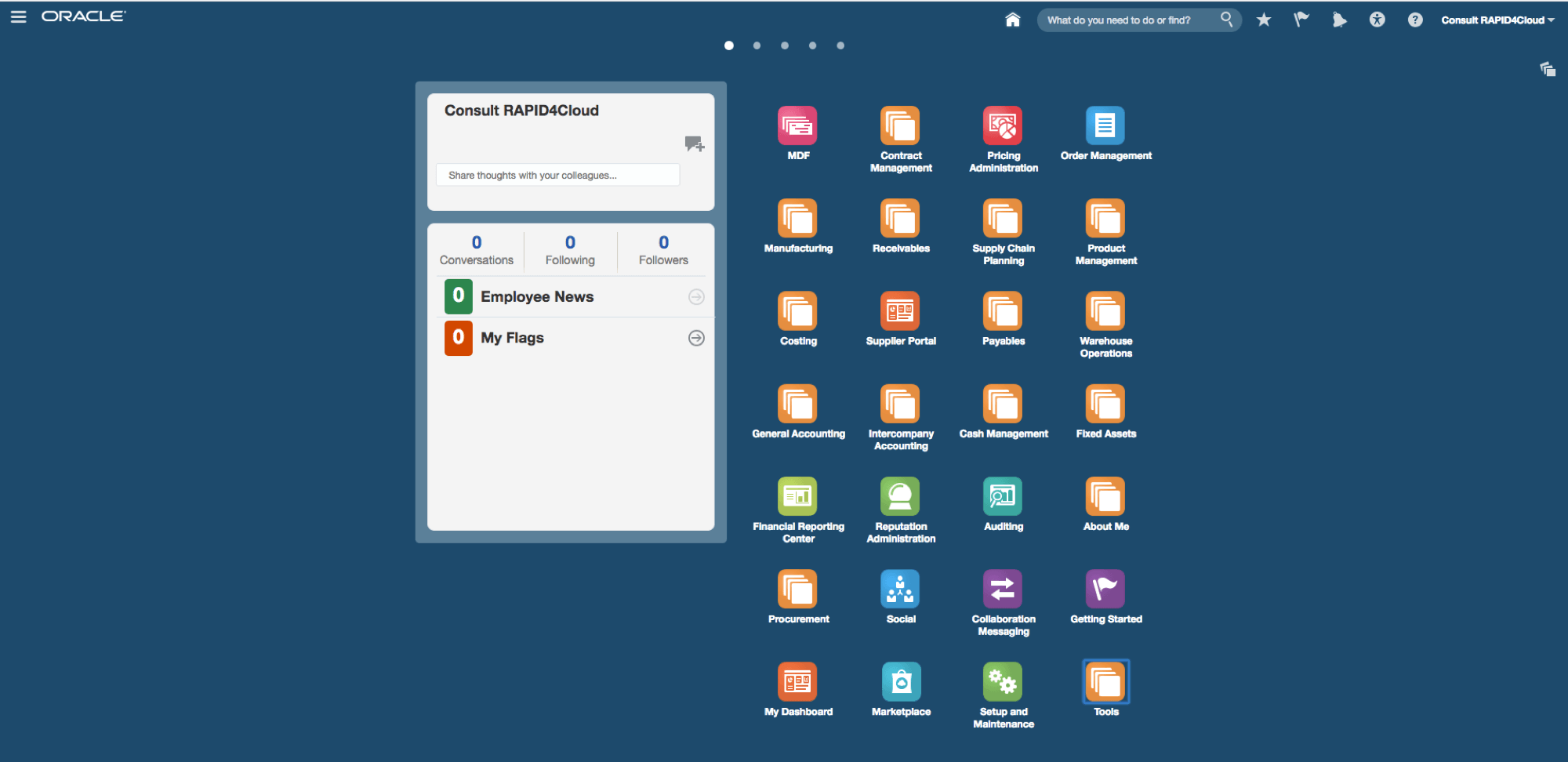1568x762 pixels.
Task: Open Collaboration Messaging icon
Action: pyautogui.click(x=1003, y=589)
